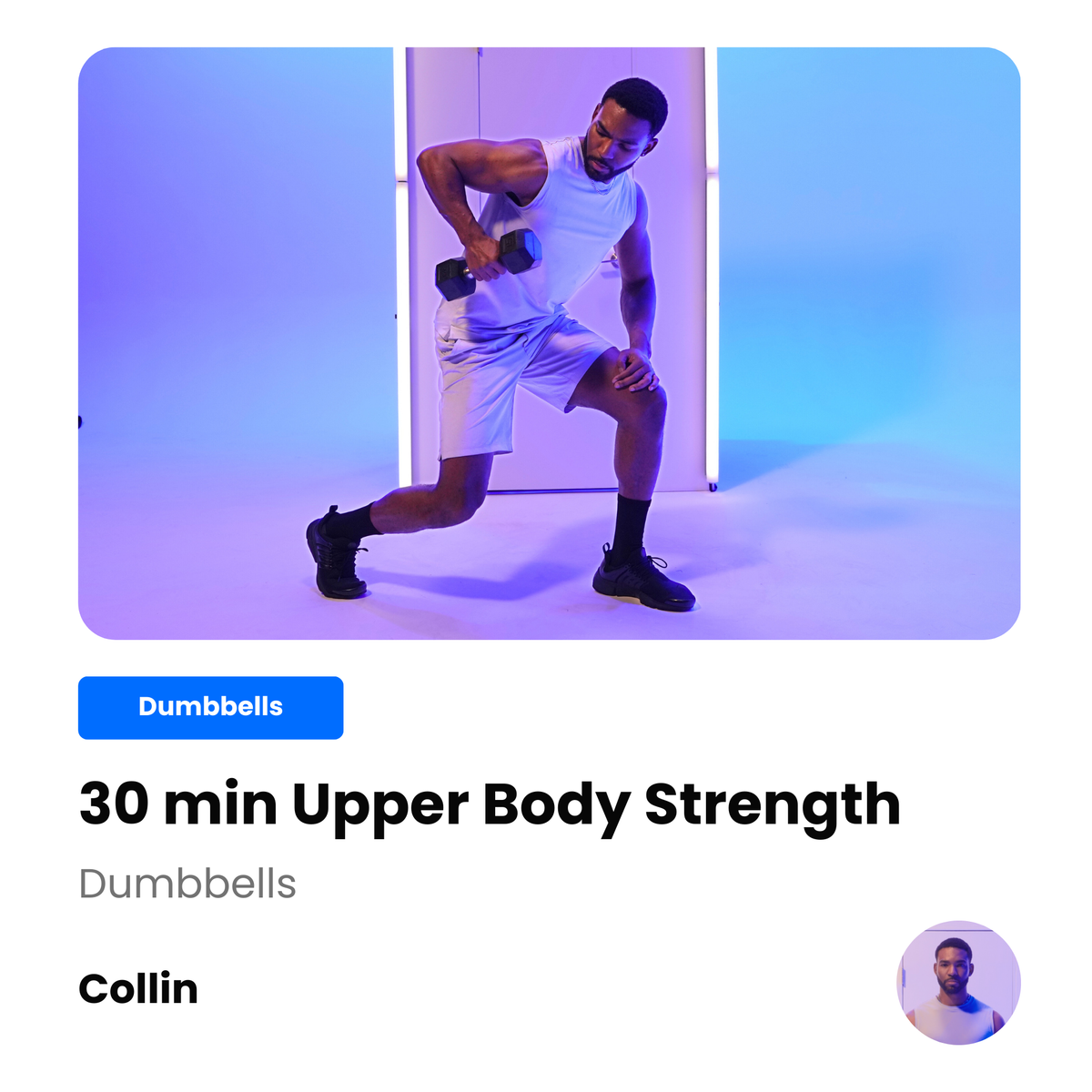Click the black sneaker on the back foot

click(337, 555)
